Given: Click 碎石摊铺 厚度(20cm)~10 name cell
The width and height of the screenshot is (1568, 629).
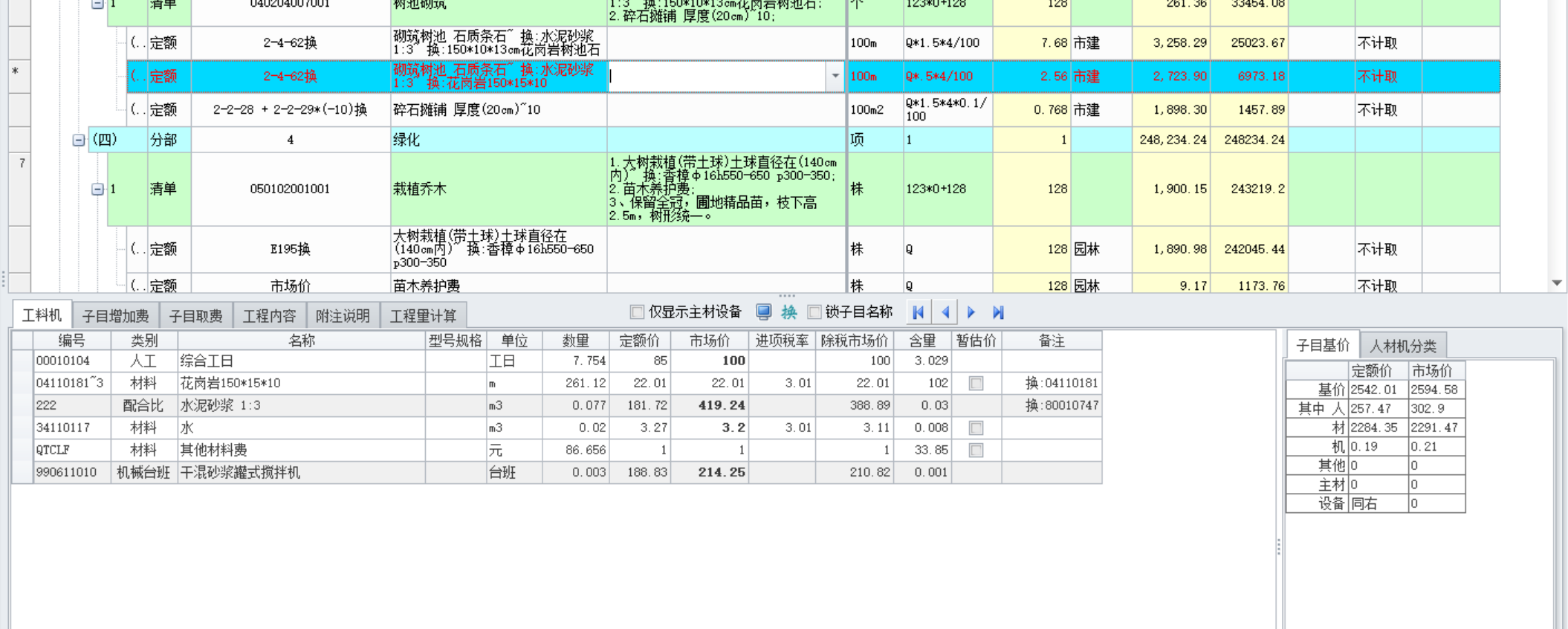Looking at the screenshot, I should tap(499, 110).
